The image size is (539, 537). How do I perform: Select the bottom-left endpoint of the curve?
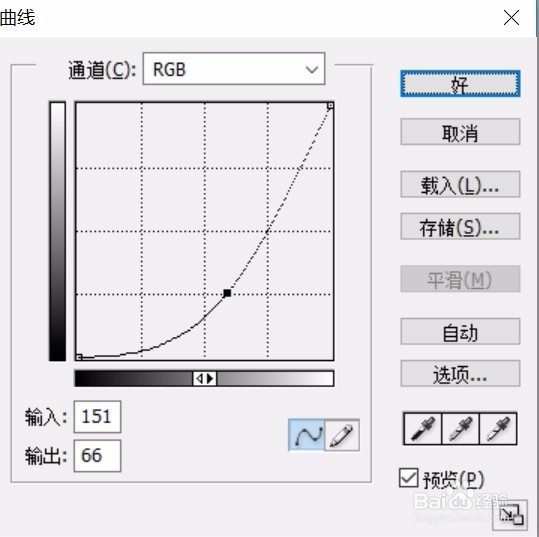(x=79, y=357)
